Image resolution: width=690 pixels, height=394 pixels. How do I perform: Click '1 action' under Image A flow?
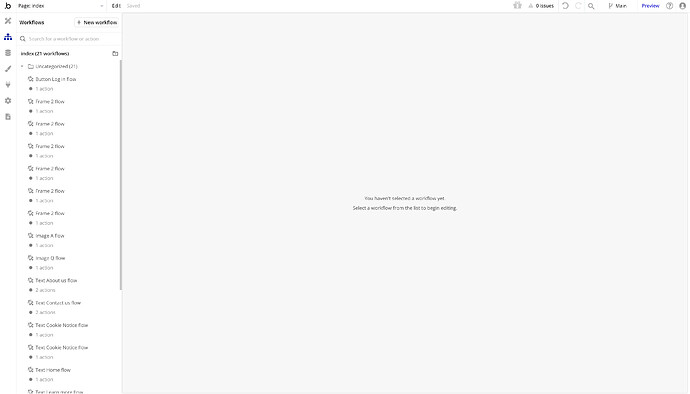[x=44, y=246]
